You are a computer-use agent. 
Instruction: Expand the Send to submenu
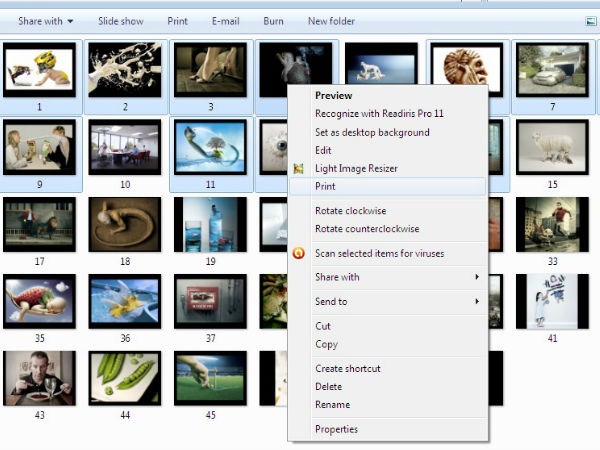[395, 301]
